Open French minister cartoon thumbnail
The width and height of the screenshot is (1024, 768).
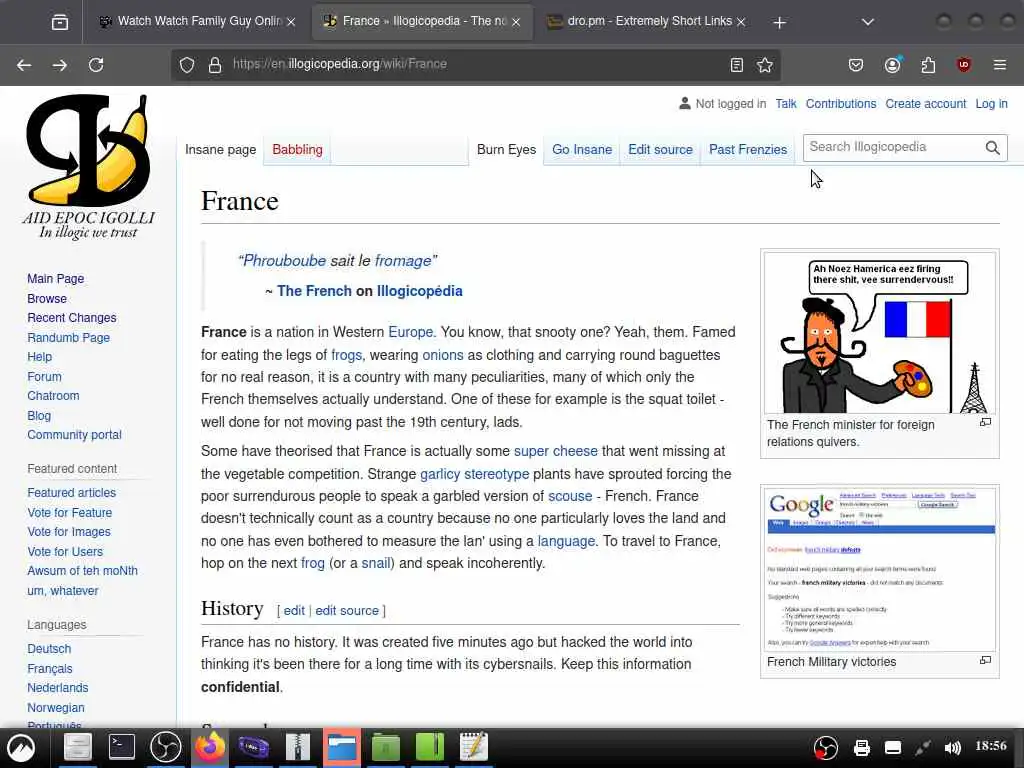coord(880,333)
